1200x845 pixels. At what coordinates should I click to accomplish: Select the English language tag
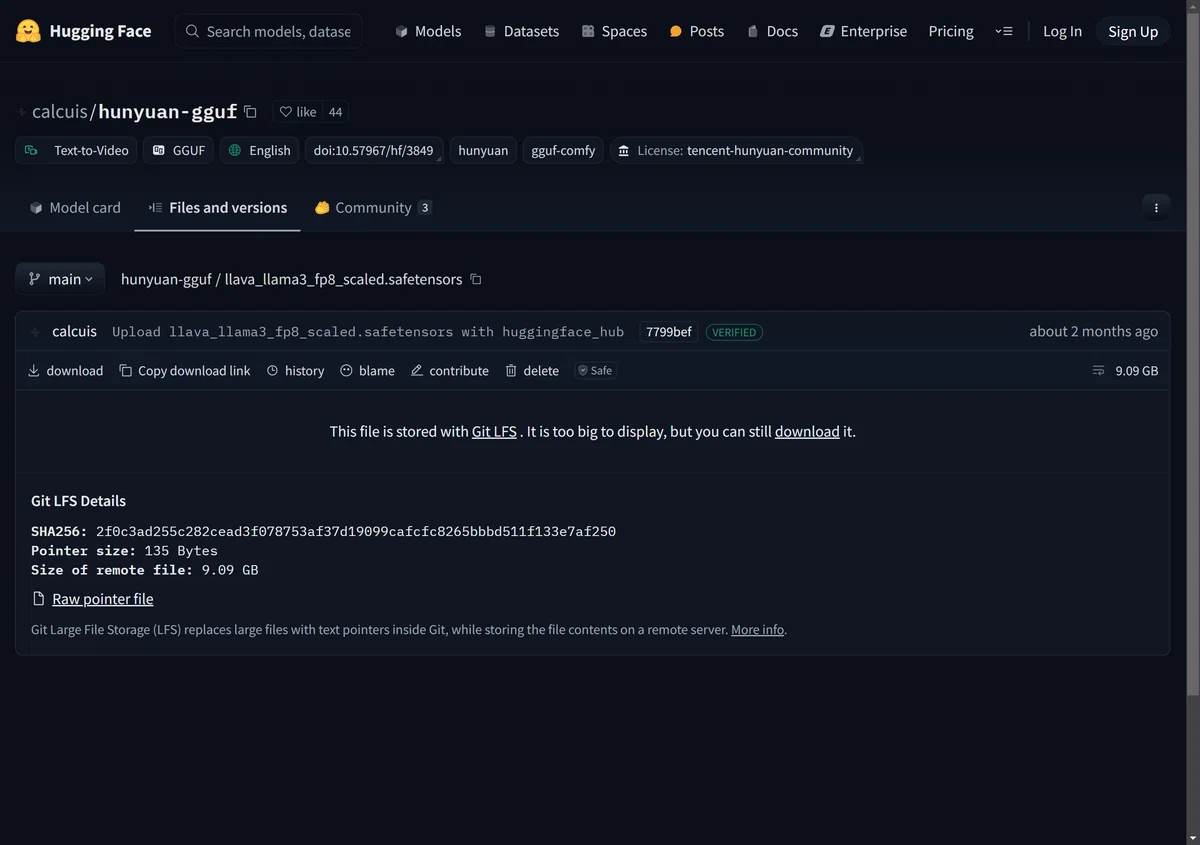(x=259, y=150)
